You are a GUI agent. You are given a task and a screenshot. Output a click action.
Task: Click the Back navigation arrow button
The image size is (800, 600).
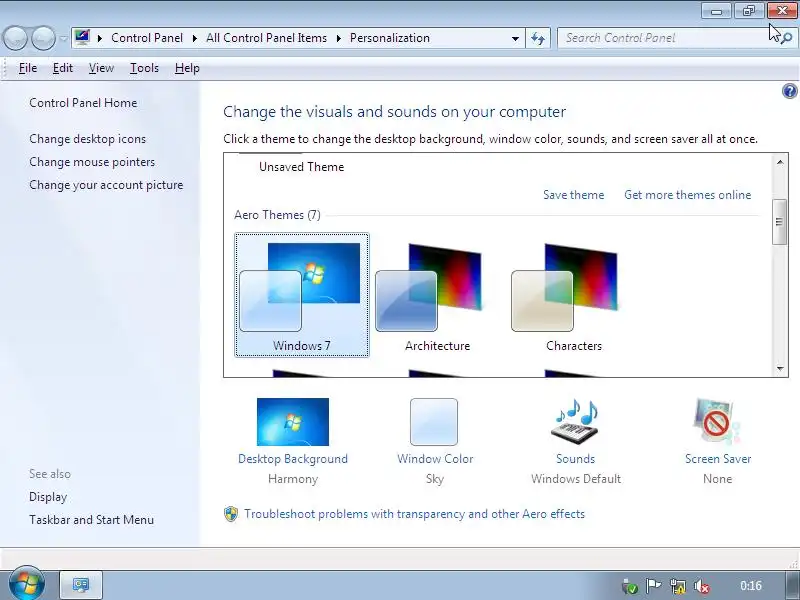click(x=15, y=38)
